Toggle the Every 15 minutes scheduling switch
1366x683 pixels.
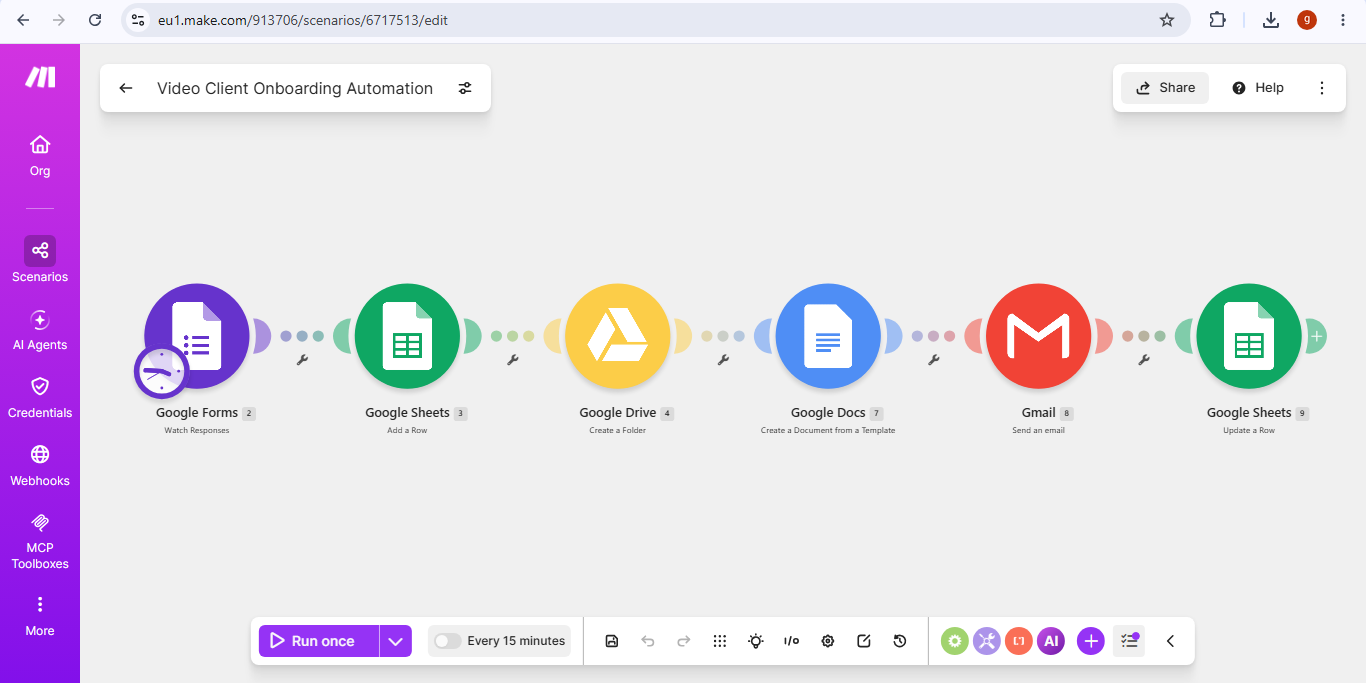(447, 641)
